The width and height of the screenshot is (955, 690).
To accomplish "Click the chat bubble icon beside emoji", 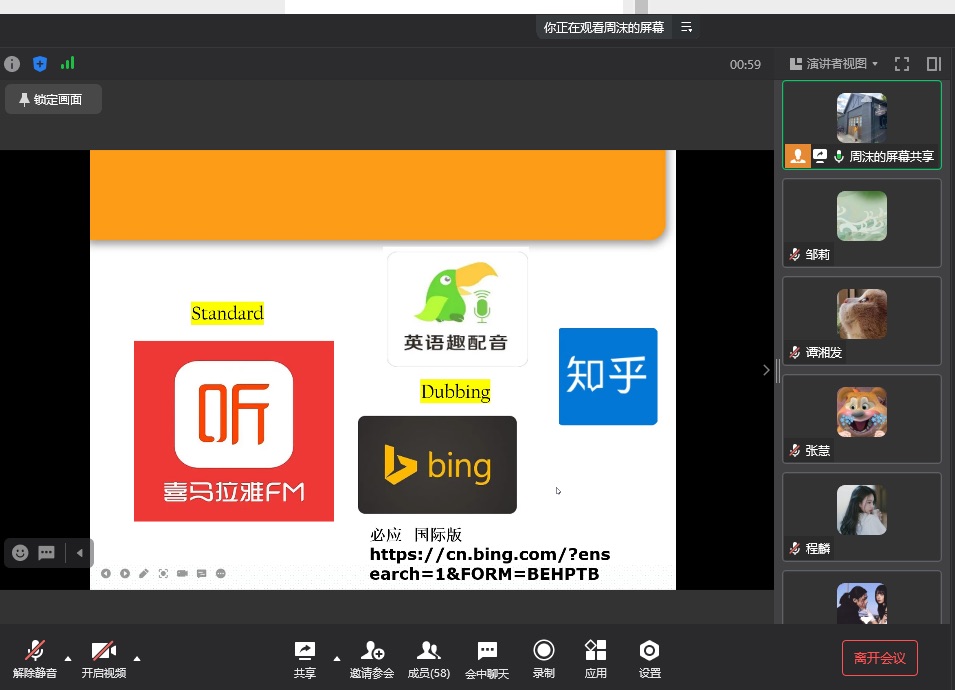I will [46, 552].
